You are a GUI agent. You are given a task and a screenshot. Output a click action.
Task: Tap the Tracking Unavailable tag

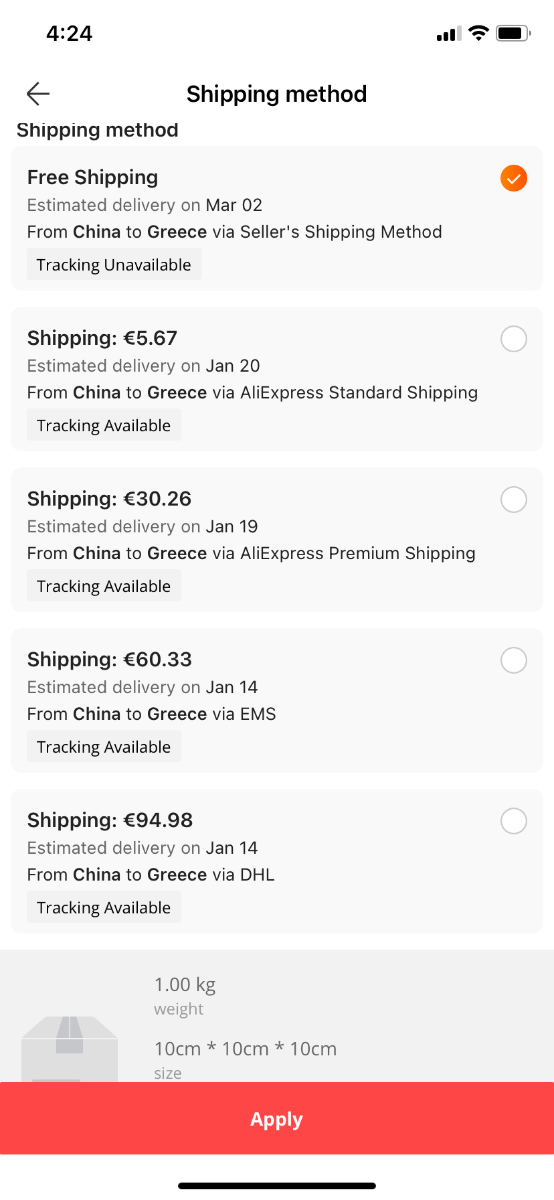tap(114, 265)
